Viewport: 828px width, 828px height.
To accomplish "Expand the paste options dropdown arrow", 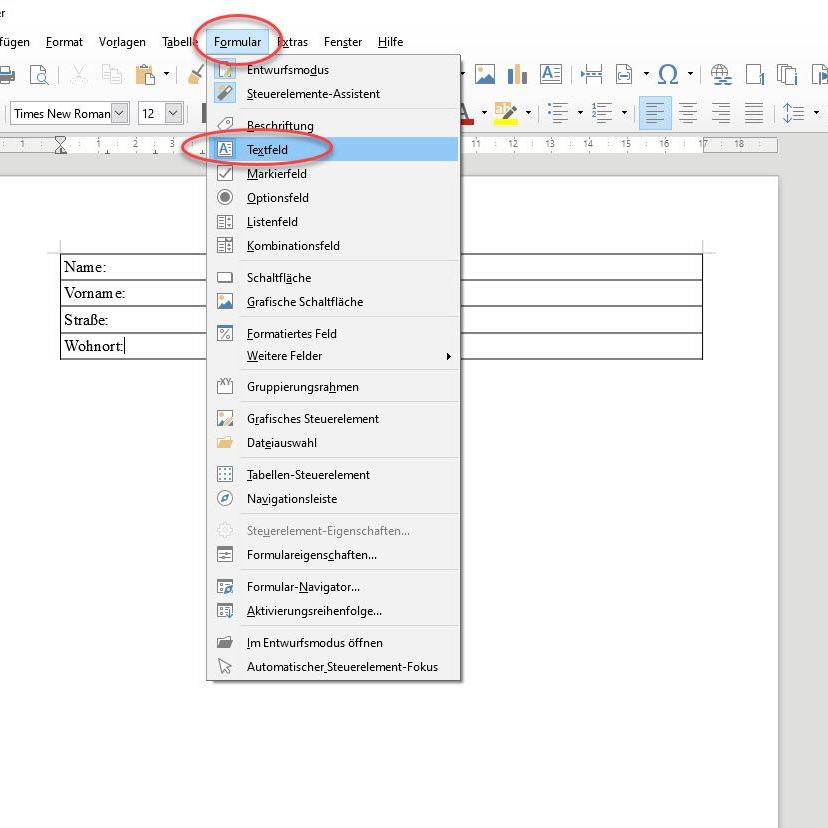I will pos(166,74).
